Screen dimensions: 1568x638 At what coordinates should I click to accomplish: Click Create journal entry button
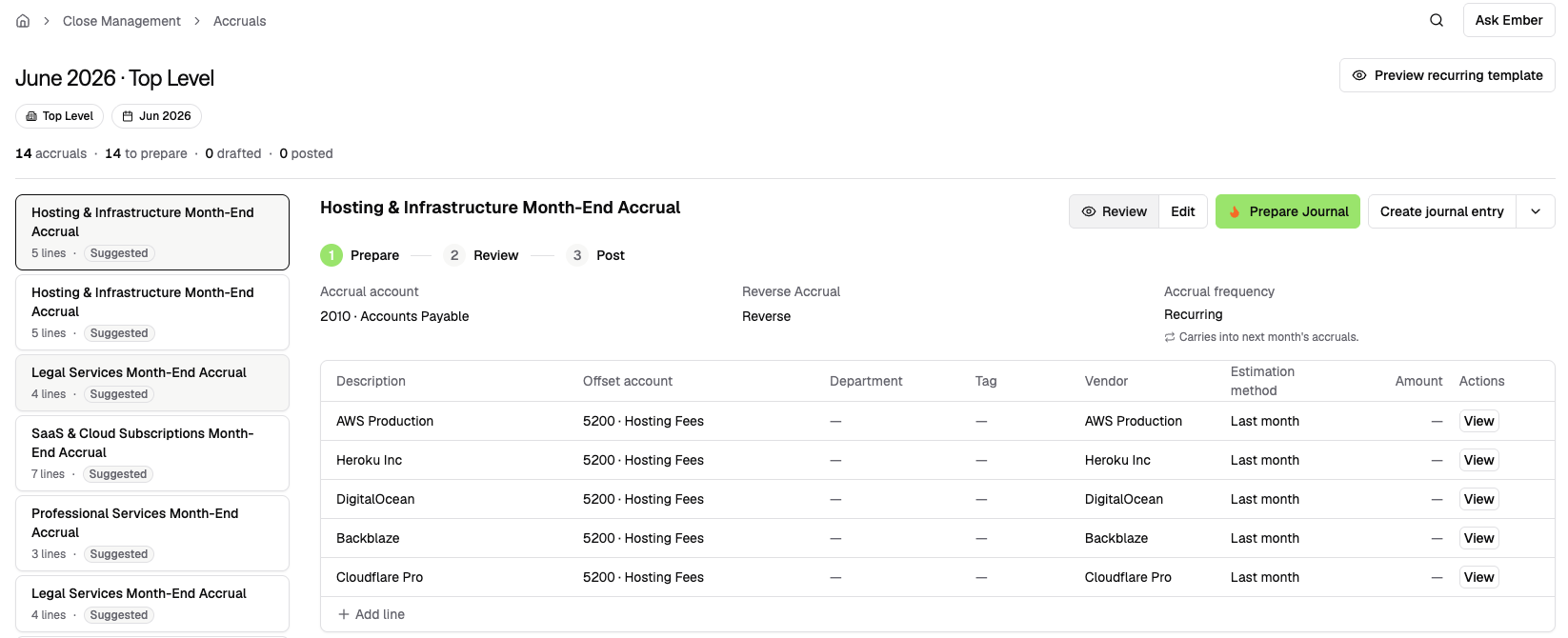1442,211
